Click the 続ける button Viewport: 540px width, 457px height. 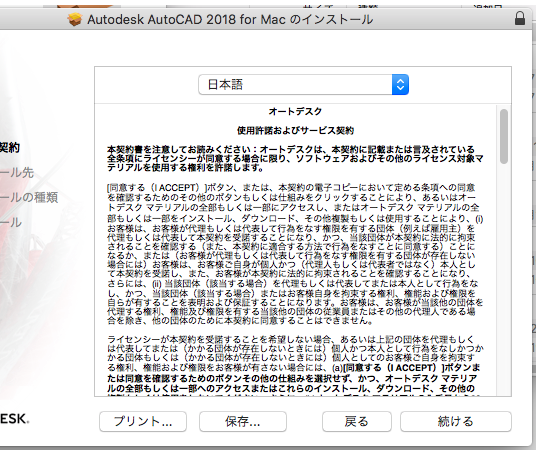click(x=456, y=421)
